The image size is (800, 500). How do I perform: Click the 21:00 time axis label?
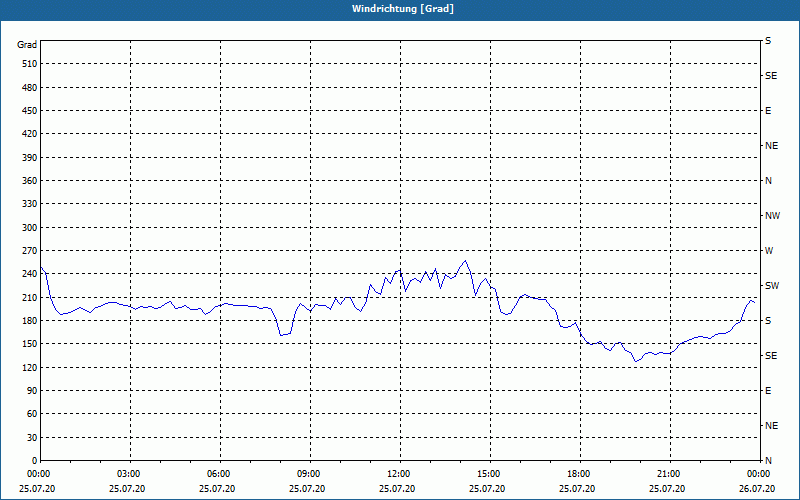(x=669, y=474)
